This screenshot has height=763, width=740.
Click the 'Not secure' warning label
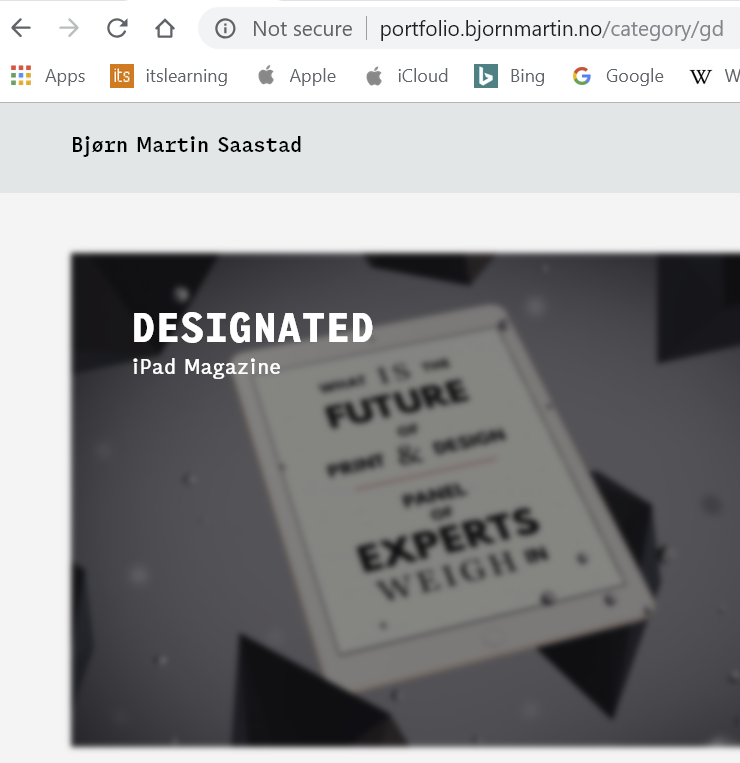302,29
